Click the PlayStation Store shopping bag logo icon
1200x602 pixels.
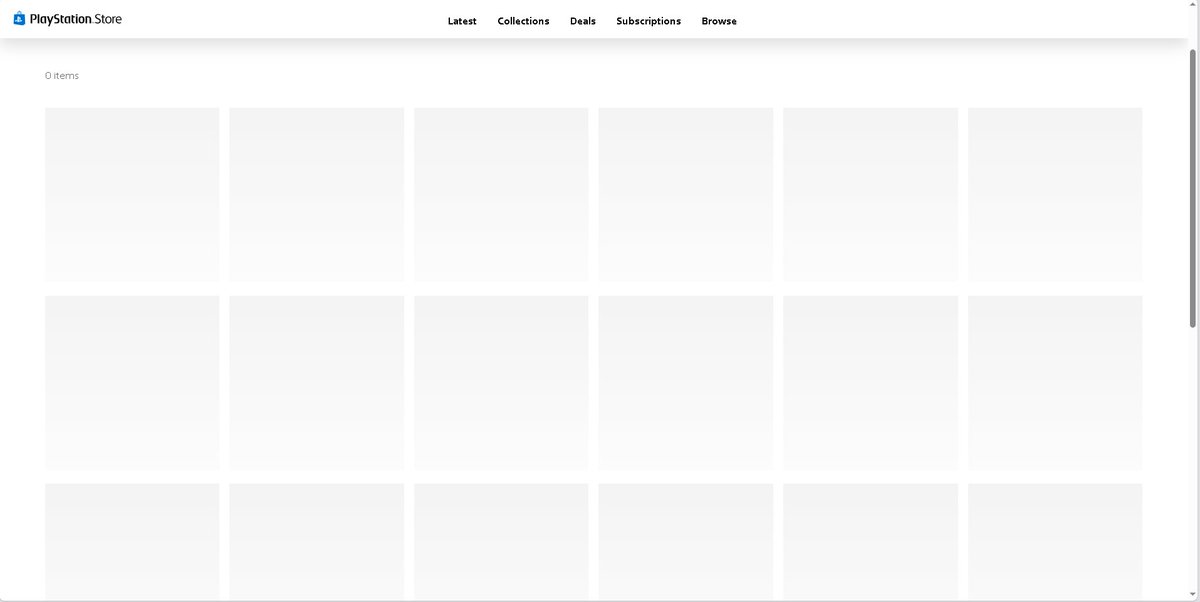[x=19, y=18]
